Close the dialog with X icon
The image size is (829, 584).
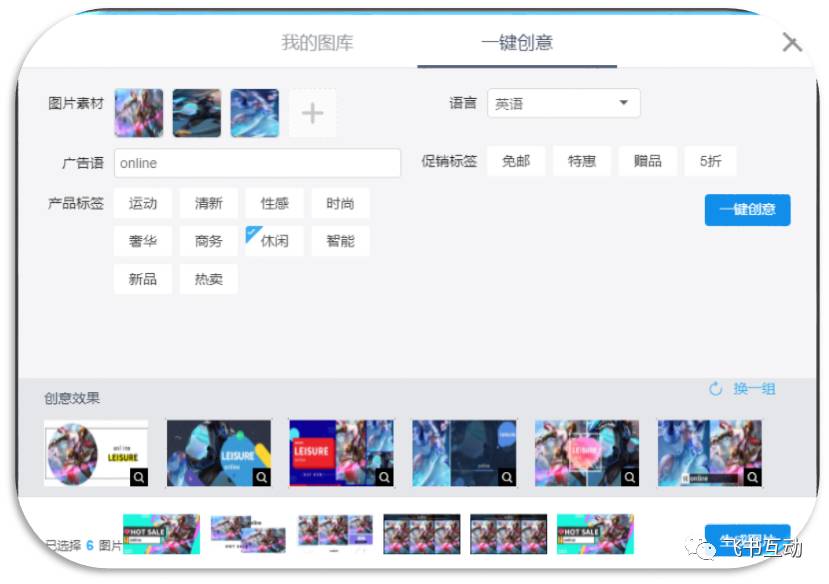pyautogui.click(x=792, y=42)
